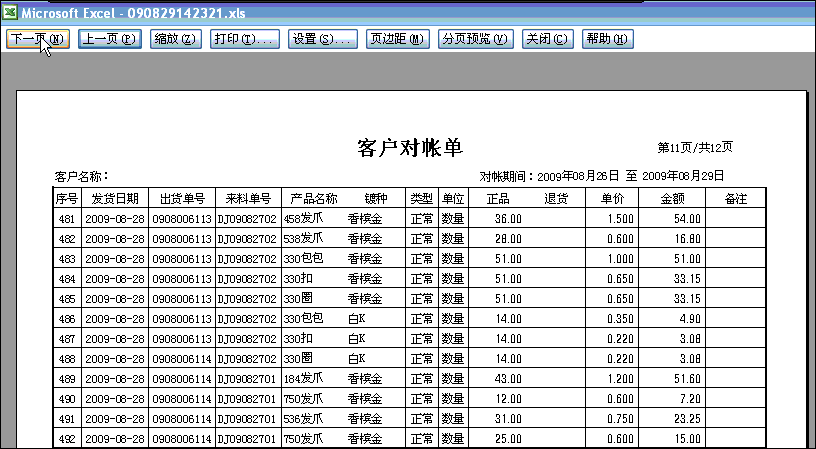Click quantity 36.00 in row 481

(508, 219)
